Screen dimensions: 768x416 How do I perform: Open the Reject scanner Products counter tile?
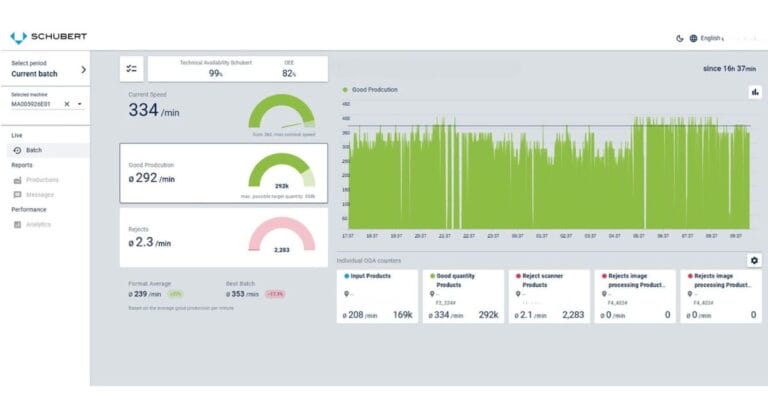549,296
